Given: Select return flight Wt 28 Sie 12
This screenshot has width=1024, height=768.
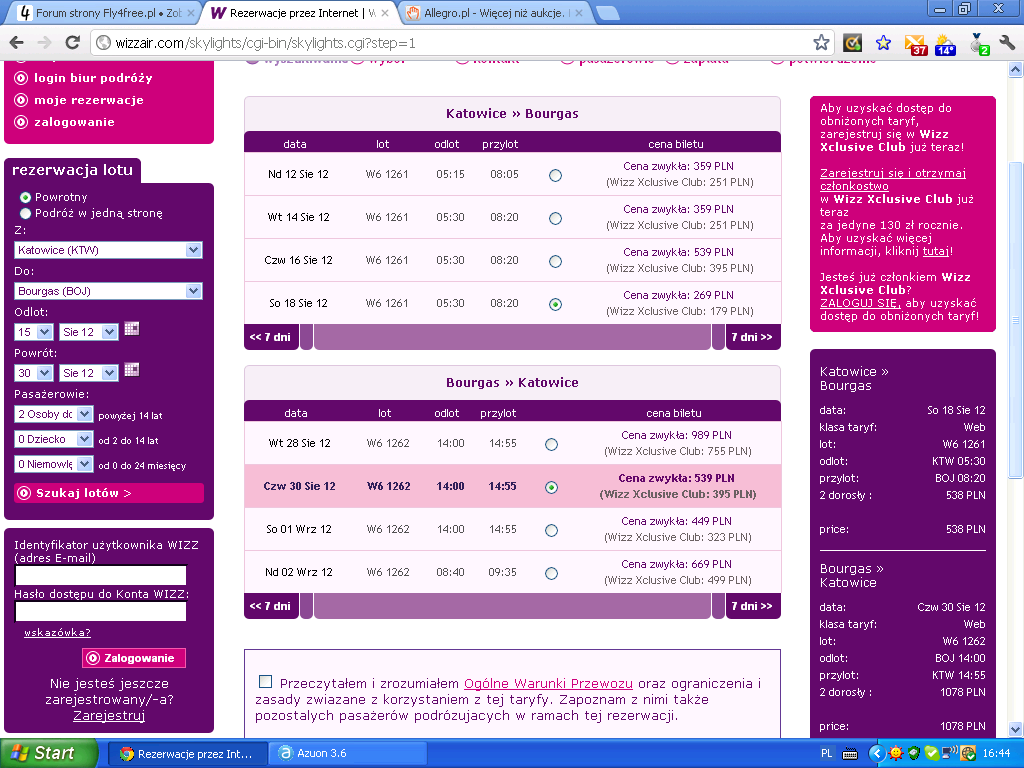Looking at the screenshot, I should pyautogui.click(x=551, y=444).
